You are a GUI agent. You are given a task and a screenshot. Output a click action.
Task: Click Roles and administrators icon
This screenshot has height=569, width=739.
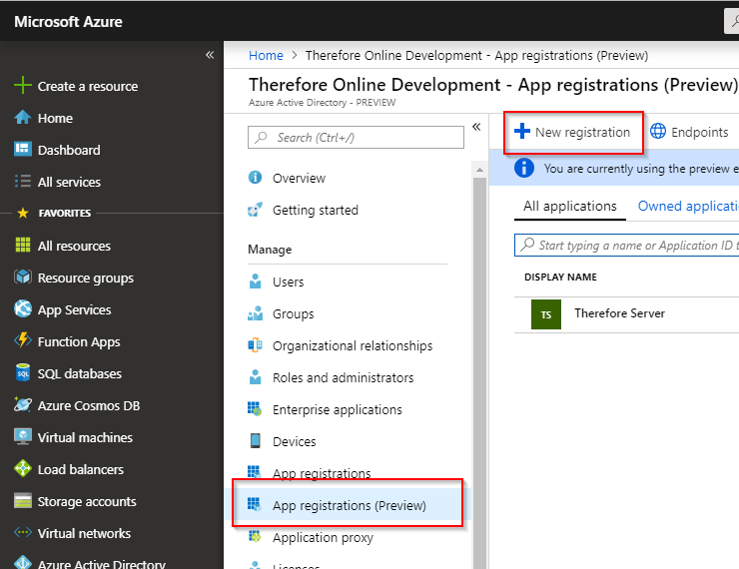pos(255,377)
